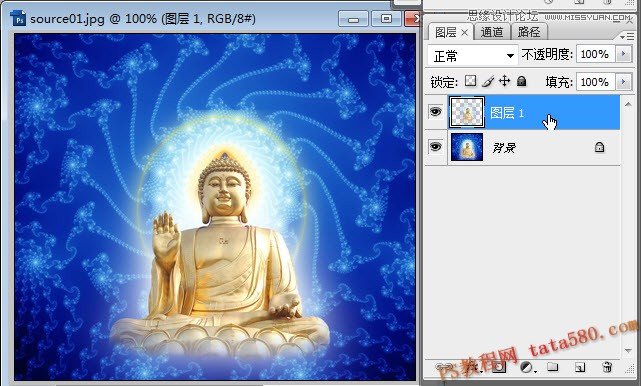Click the Photoshop document icon in title bar
Viewport: 641px width, 386px height.
pos(18,18)
